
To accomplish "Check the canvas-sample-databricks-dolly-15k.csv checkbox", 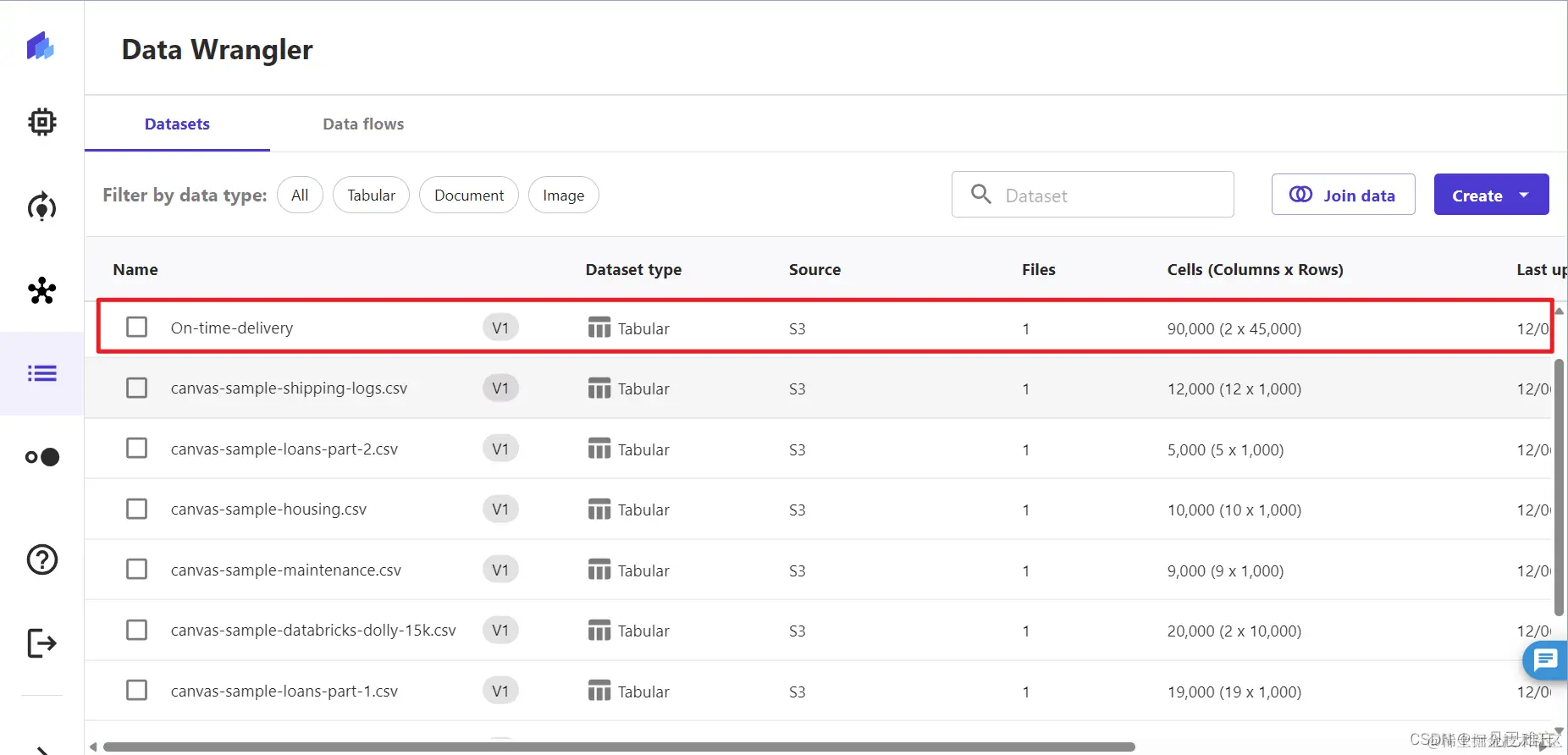I will pyautogui.click(x=136, y=630).
